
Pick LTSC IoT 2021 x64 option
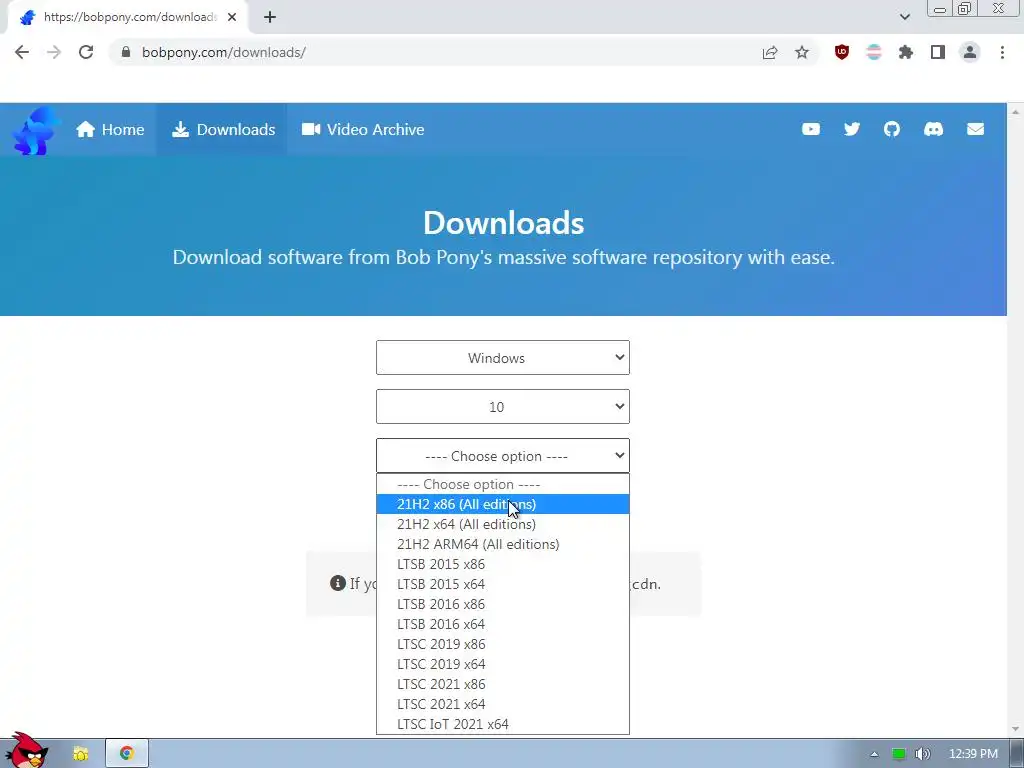tap(503, 724)
